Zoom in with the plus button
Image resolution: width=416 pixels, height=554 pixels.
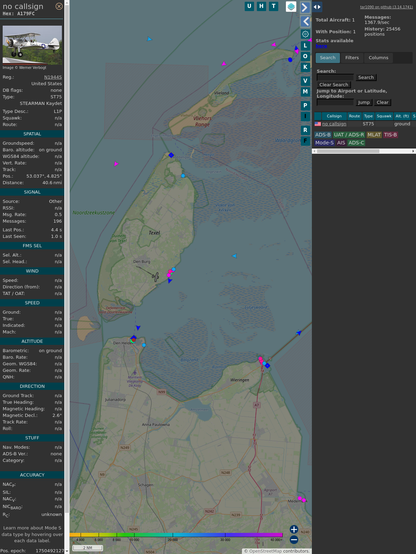point(294,529)
